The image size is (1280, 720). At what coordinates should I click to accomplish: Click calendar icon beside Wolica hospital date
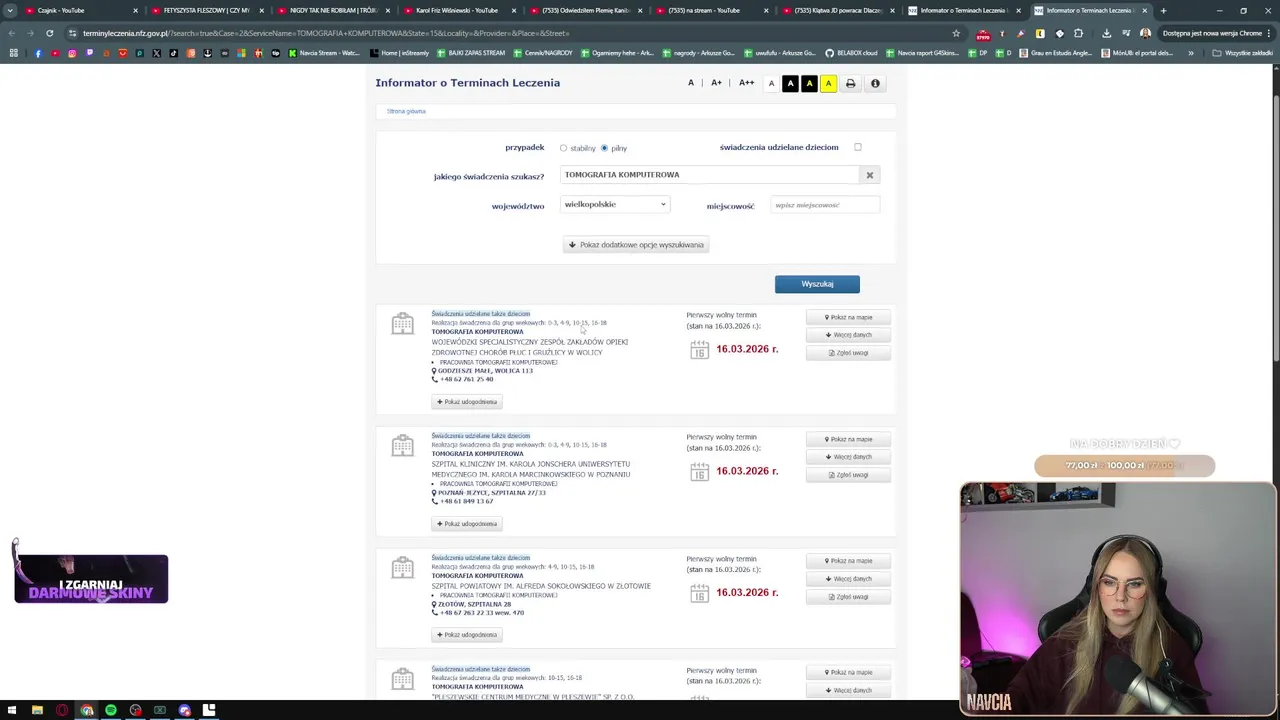coord(699,349)
